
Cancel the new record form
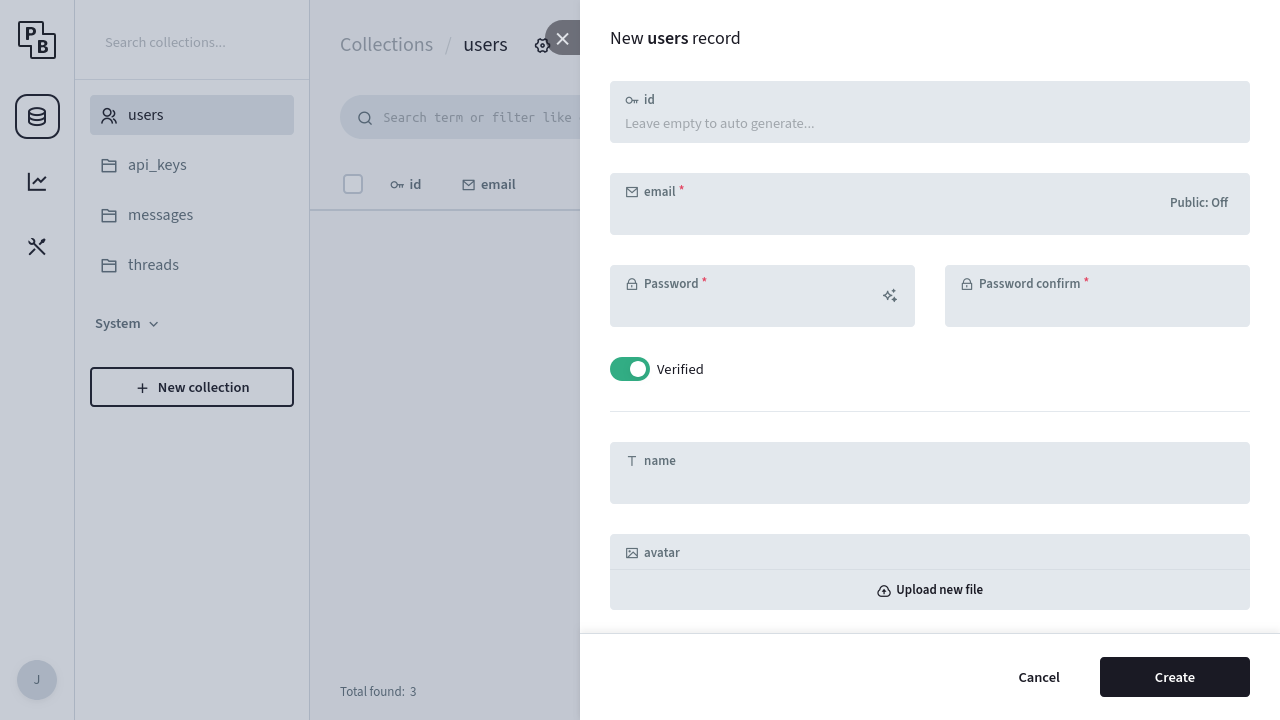coord(1039,677)
